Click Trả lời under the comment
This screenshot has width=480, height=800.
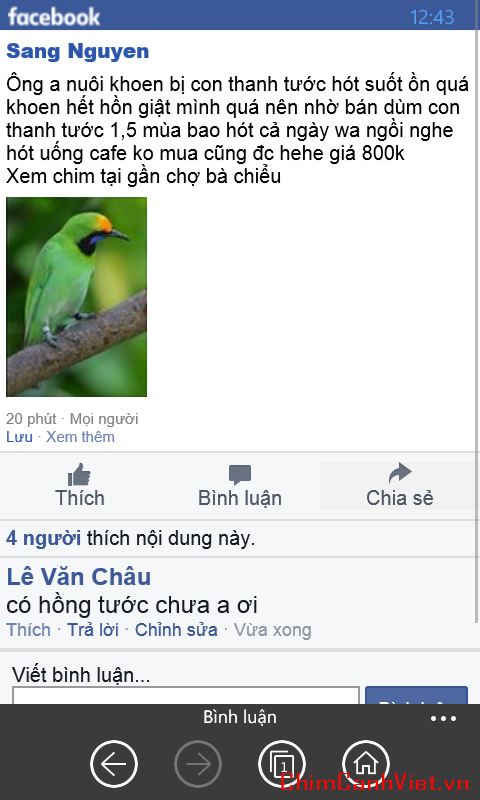pos(93,630)
